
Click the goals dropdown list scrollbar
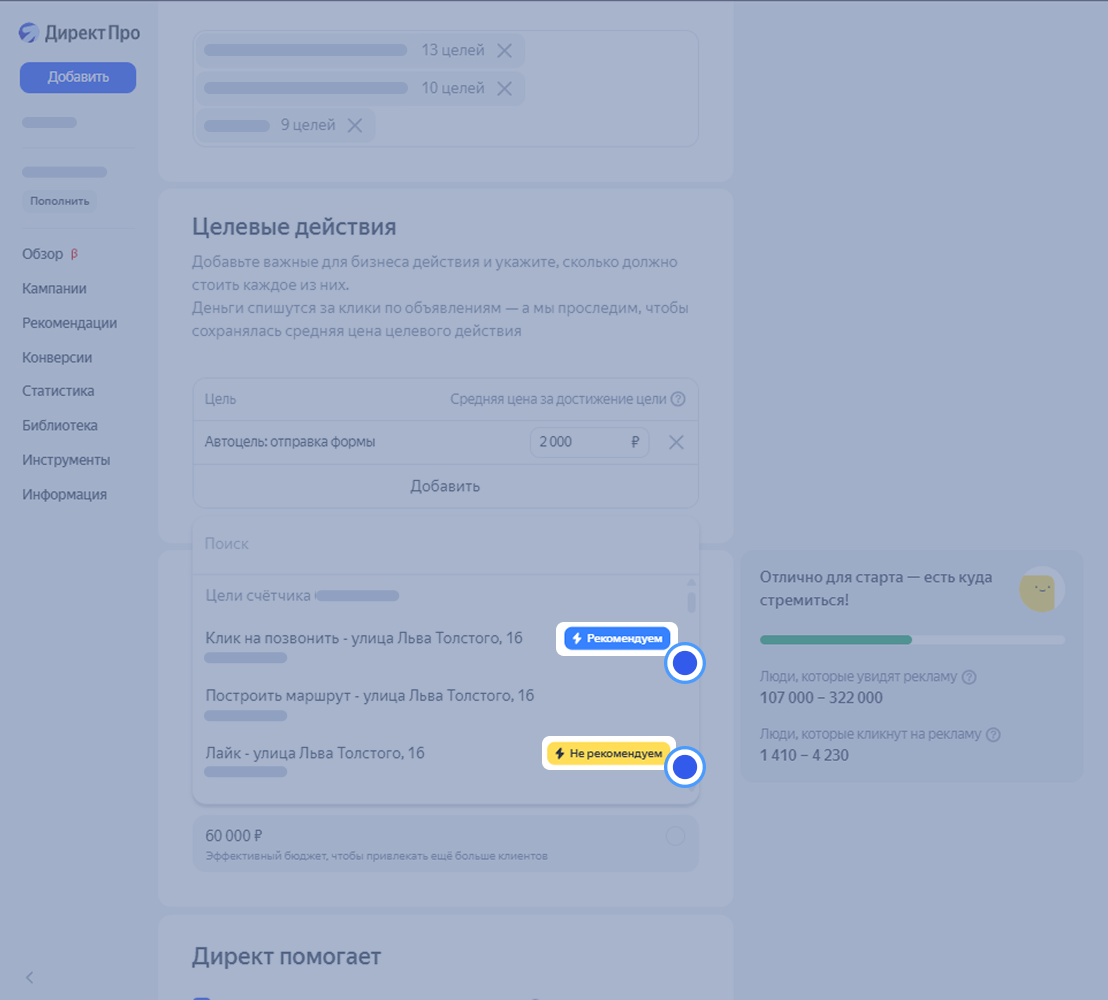692,601
